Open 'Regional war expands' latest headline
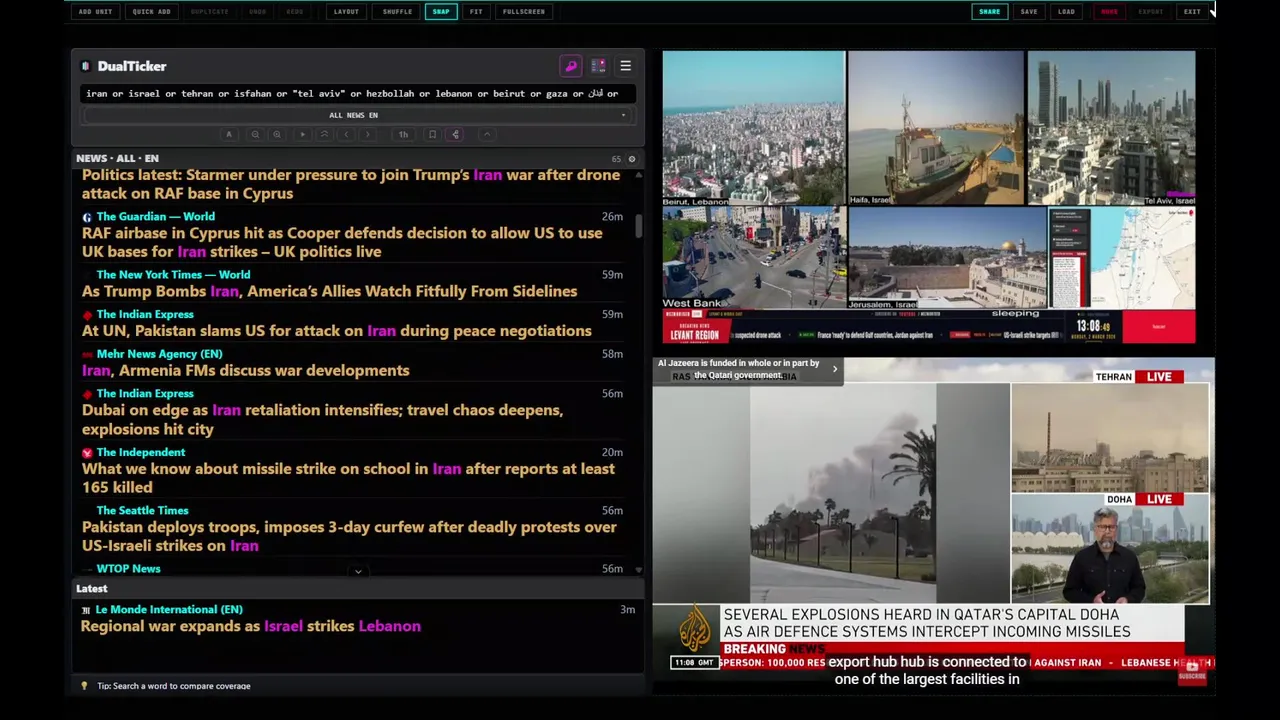This screenshot has width=1280, height=720. (250, 627)
